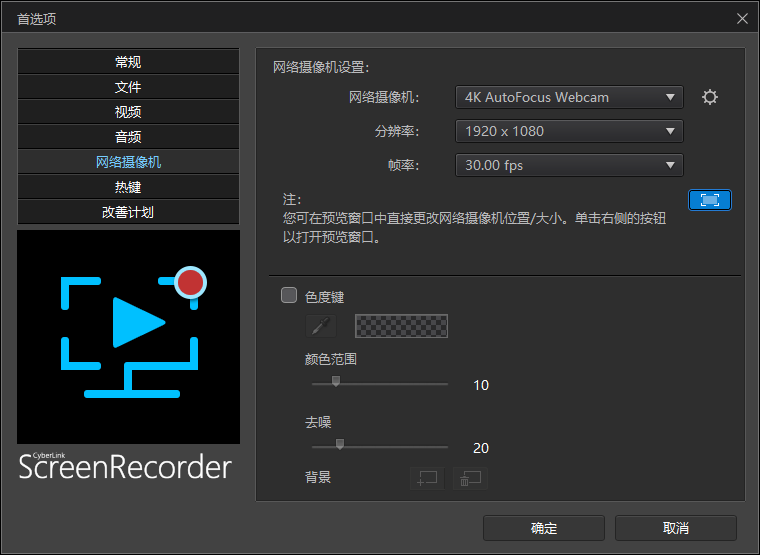This screenshot has height=555, width=760.
Task: Click the 去噪 value 20
Action: (x=481, y=448)
